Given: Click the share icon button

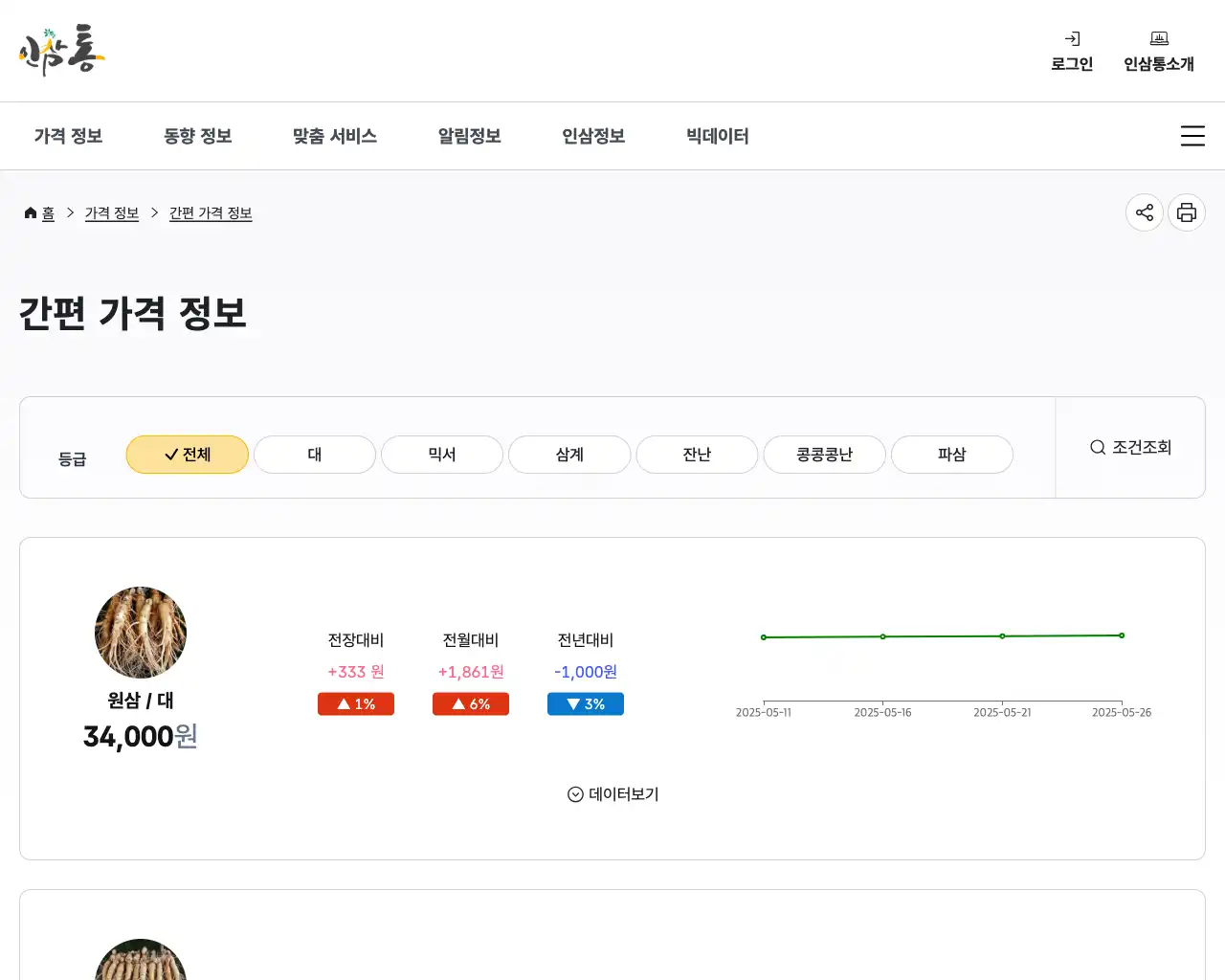Looking at the screenshot, I should (x=1145, y=212).
